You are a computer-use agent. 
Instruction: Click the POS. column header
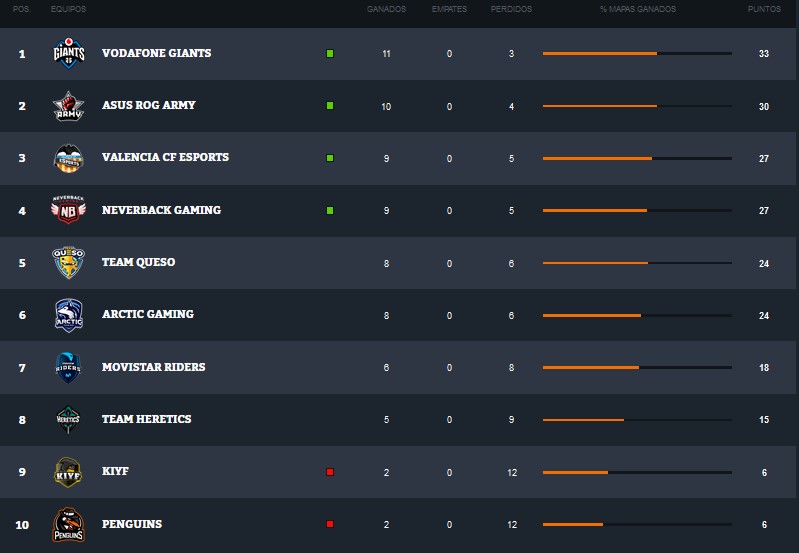pyautogui.click(x=21, y=9)
